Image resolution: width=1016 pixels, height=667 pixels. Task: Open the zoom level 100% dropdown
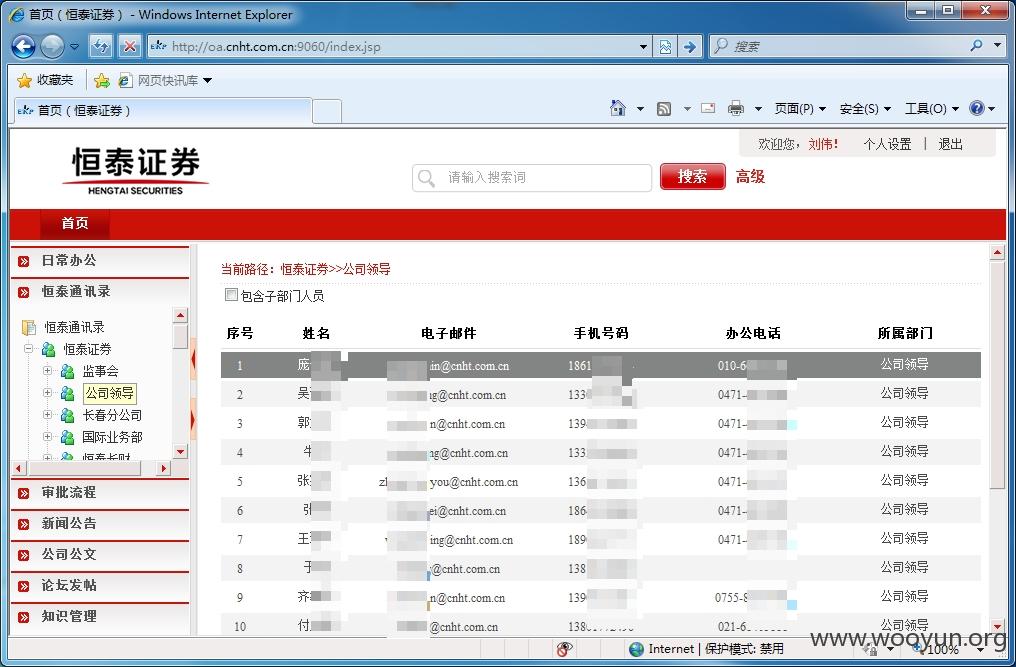[980, 649]
